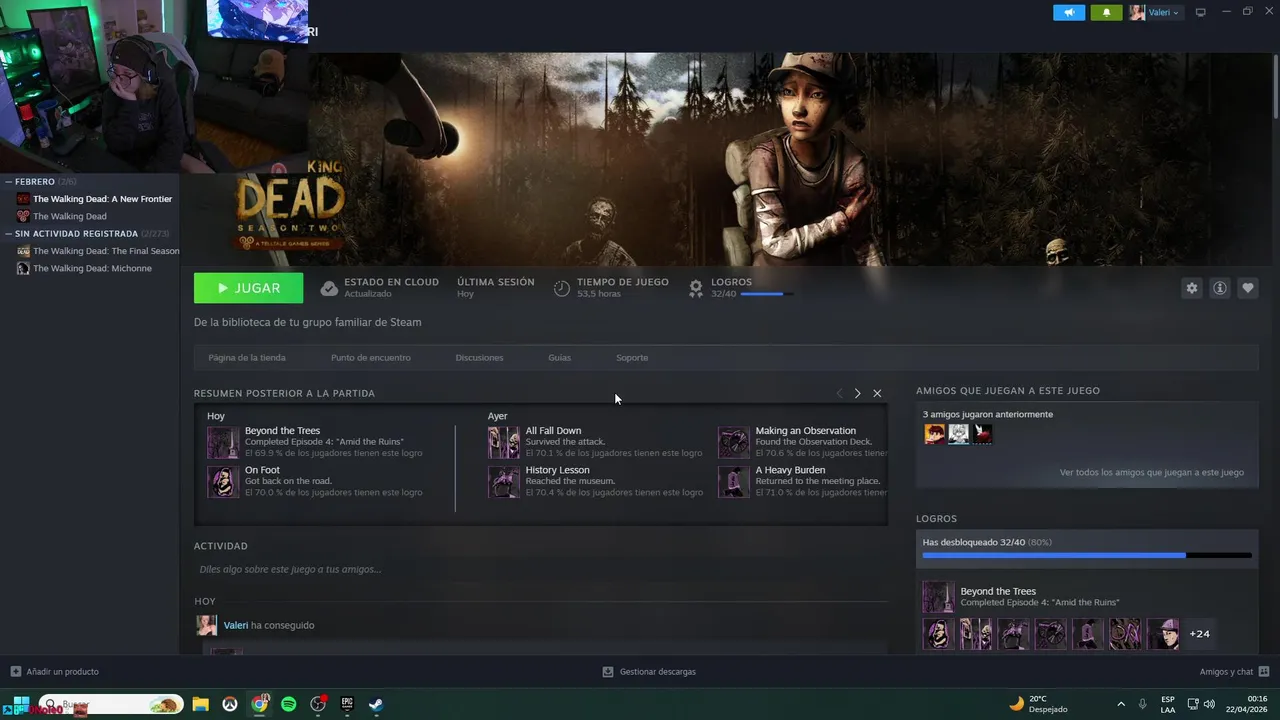Open the LOGROS achievements gear icon
1280x720 pixels.
coord(696,288)
